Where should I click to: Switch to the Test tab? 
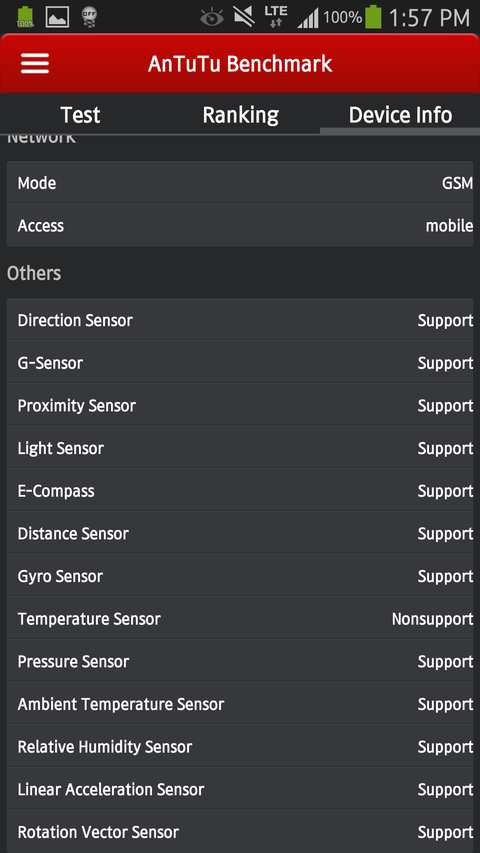[81, 115]
